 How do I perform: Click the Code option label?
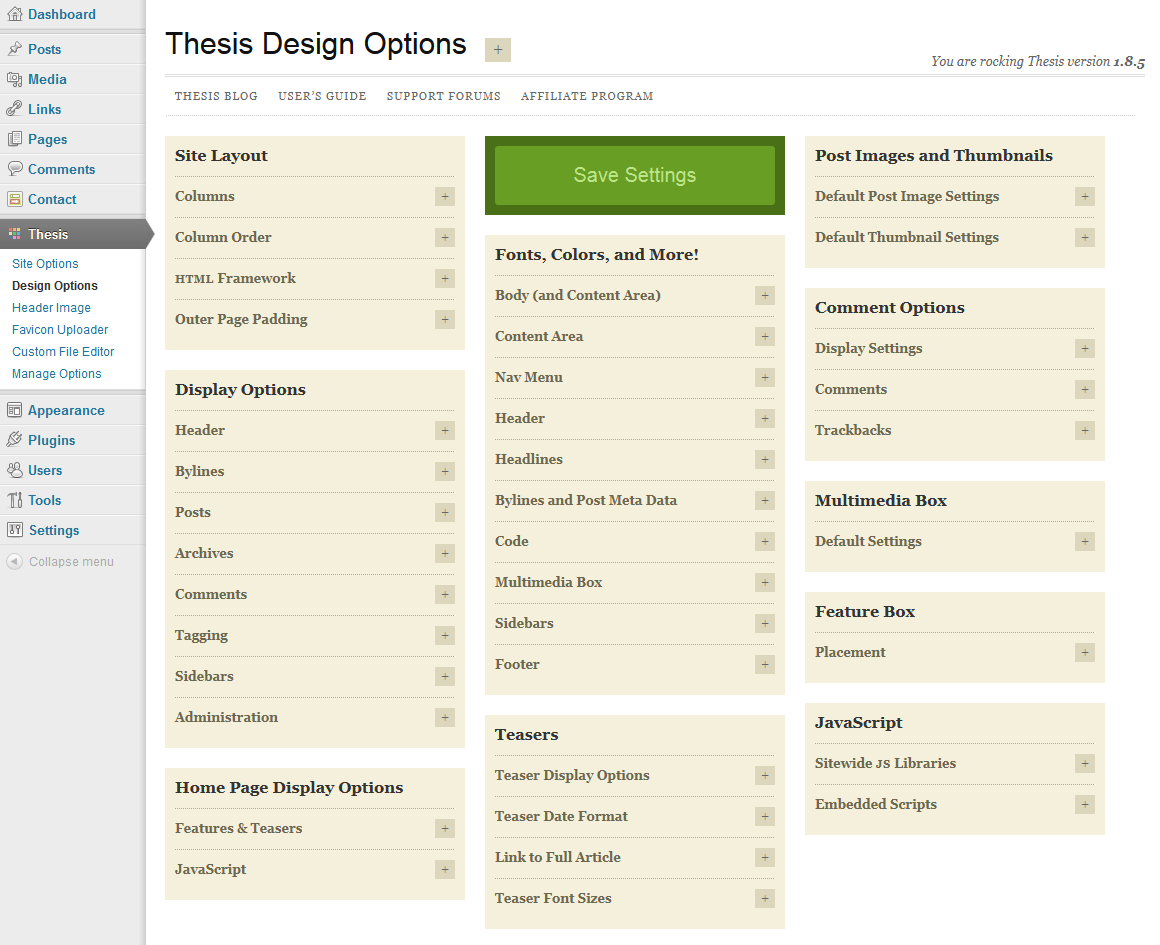(512, 541)
